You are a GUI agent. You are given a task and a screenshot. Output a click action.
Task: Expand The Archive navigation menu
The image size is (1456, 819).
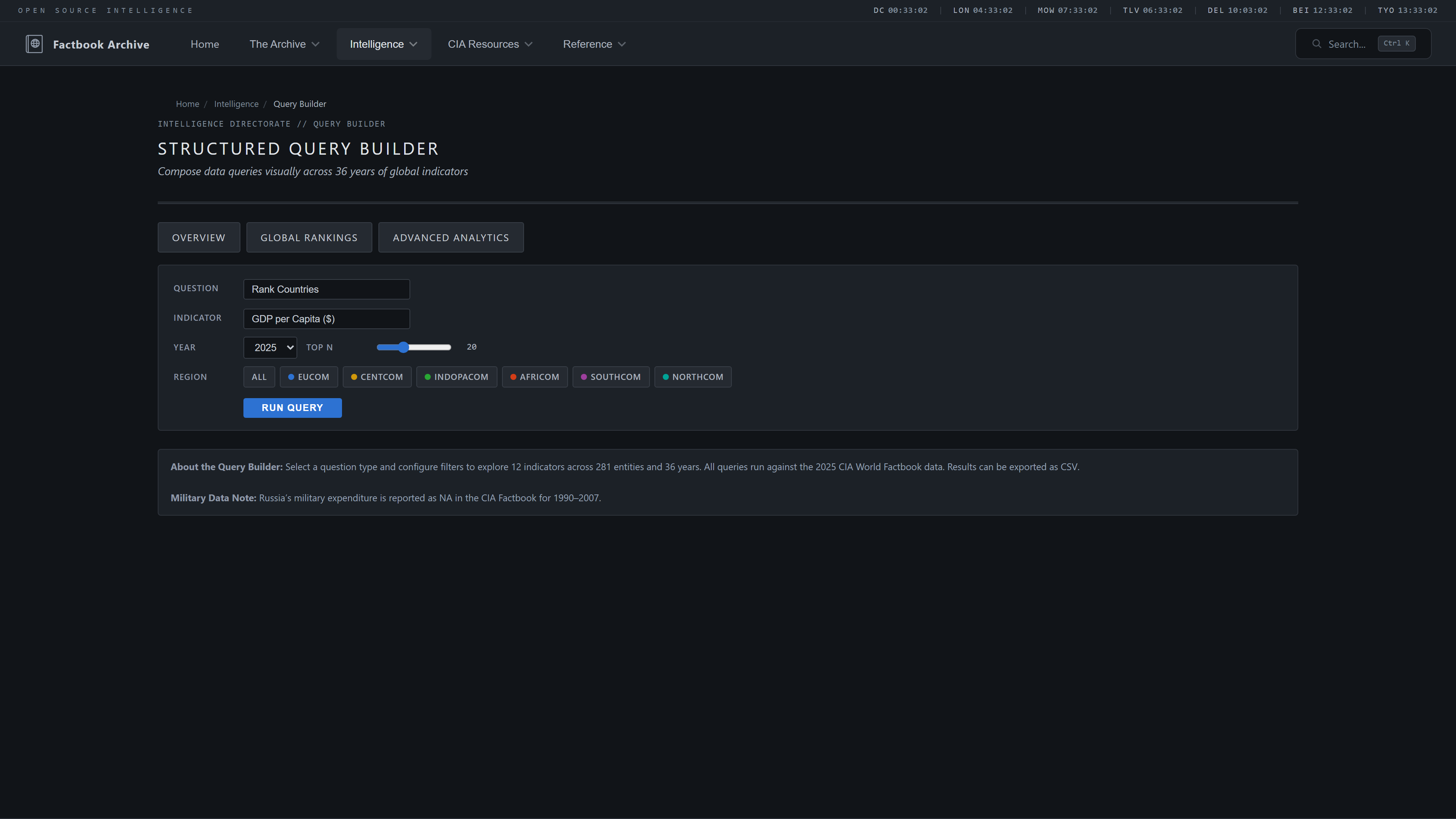coord(285,44)
